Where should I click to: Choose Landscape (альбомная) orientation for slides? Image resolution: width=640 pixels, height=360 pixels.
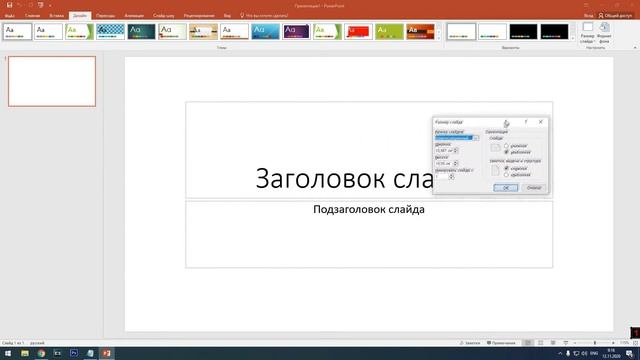click(x=506, y=152)
